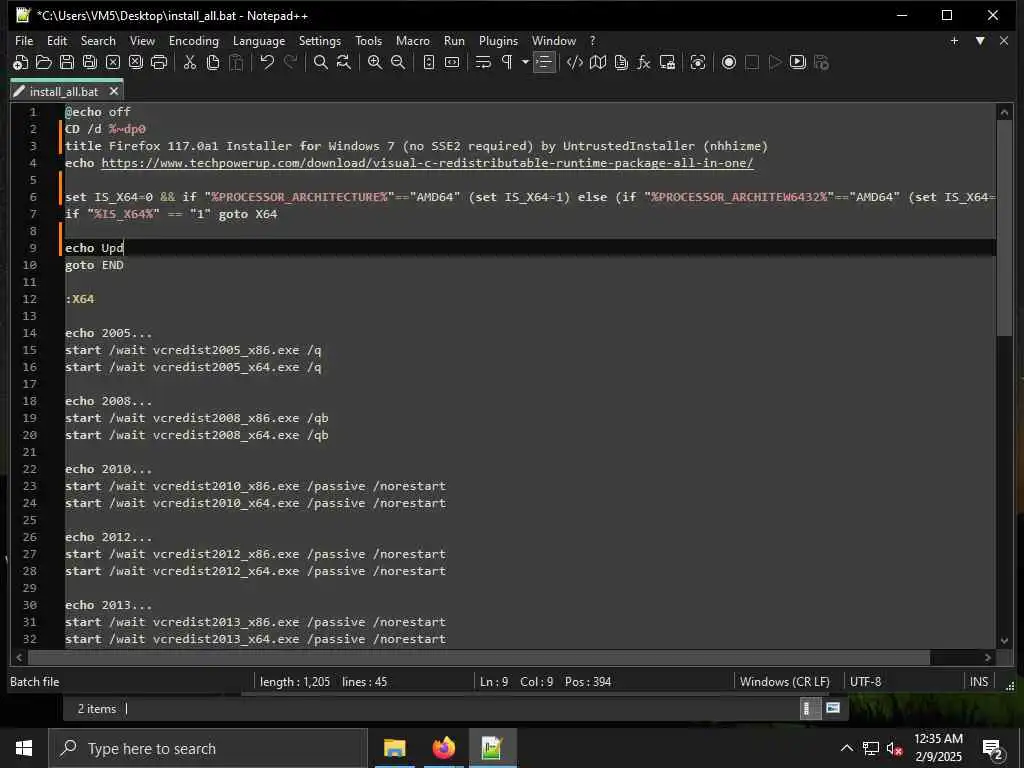Toggle word wrap toolbar button
The width and height of the screenshot is (1024, 768).
tap(483, 63)
